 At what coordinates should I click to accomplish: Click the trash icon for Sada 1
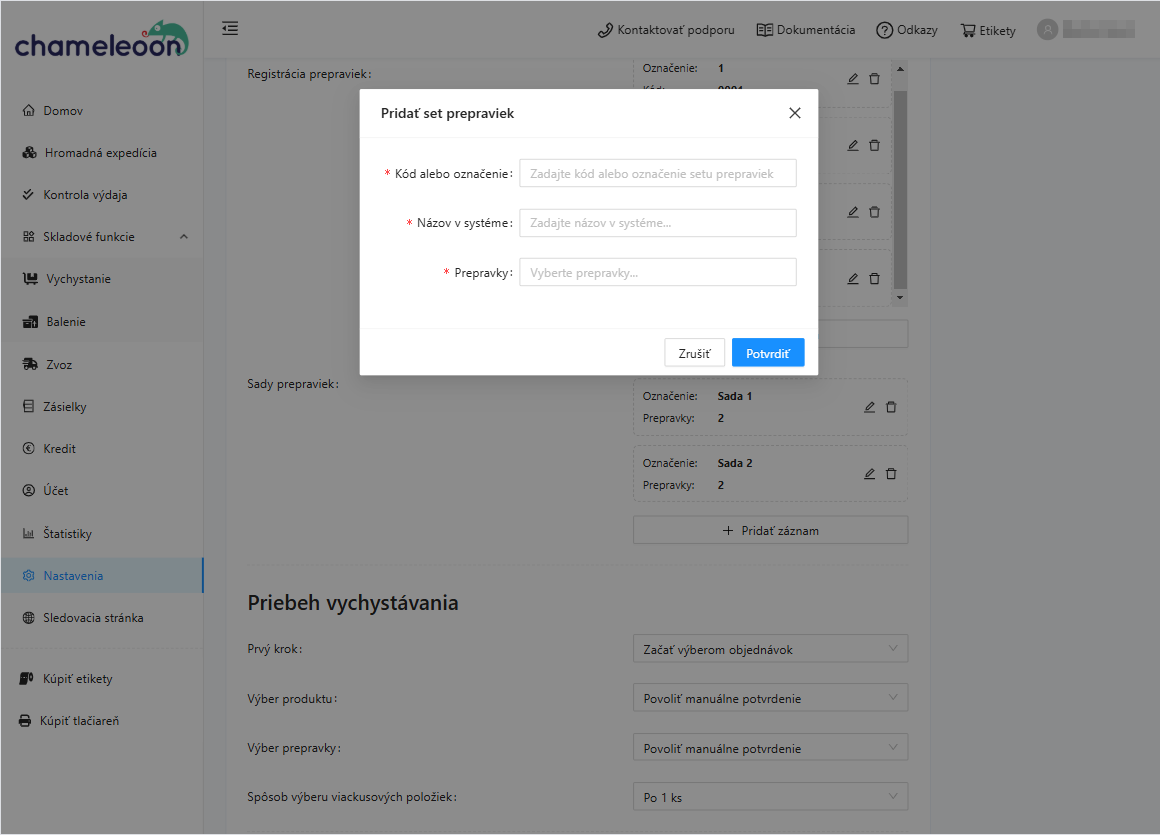[x=891, y=407]
